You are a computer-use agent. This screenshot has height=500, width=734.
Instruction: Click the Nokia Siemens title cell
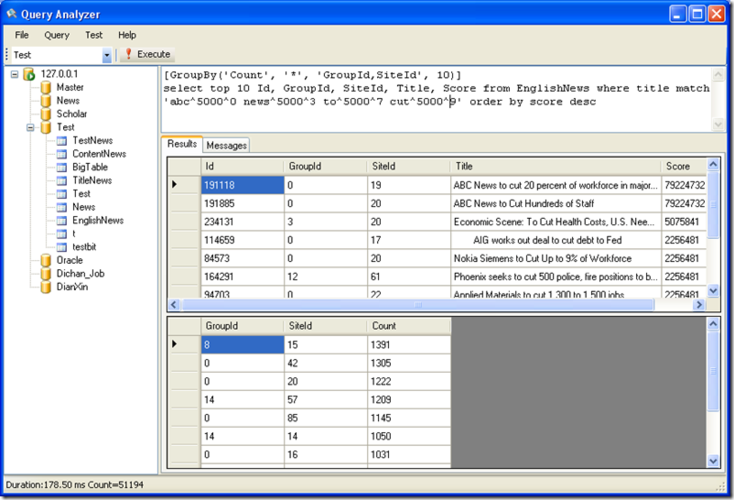click(556, 258)
